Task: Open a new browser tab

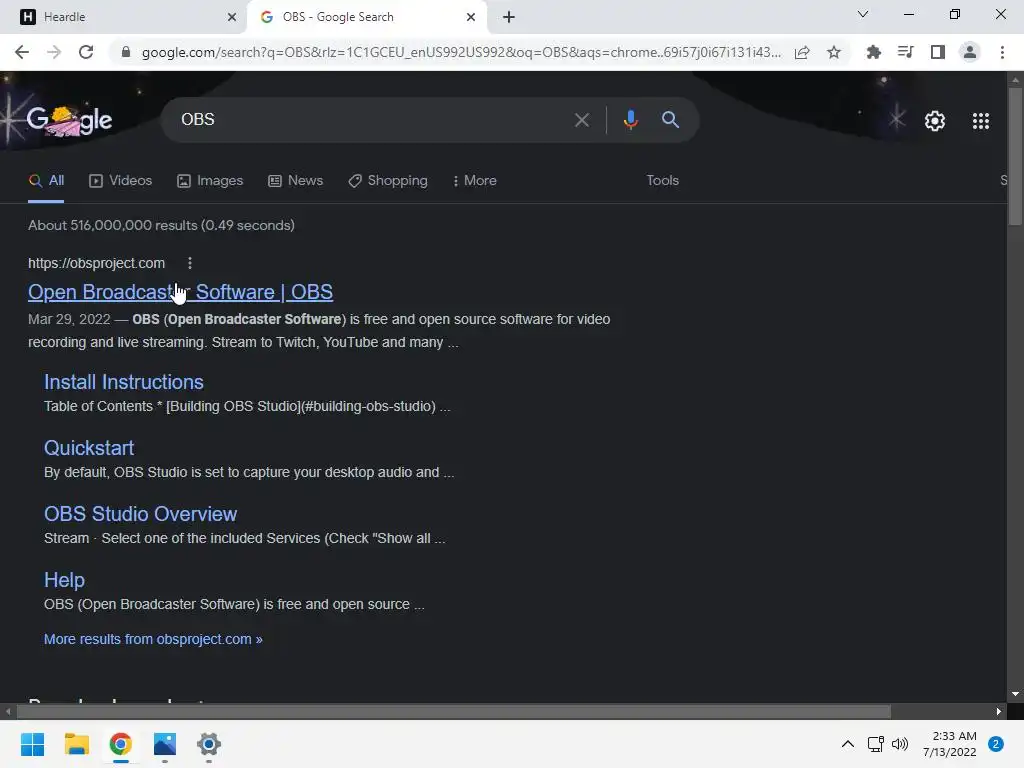Action: (509, 17)
